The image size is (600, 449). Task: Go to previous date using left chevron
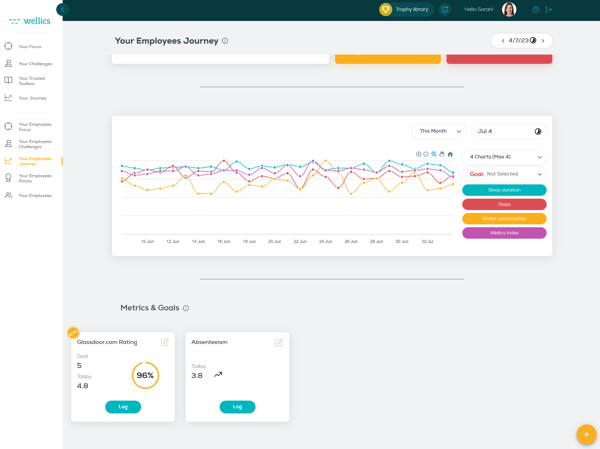pos(503,41)
